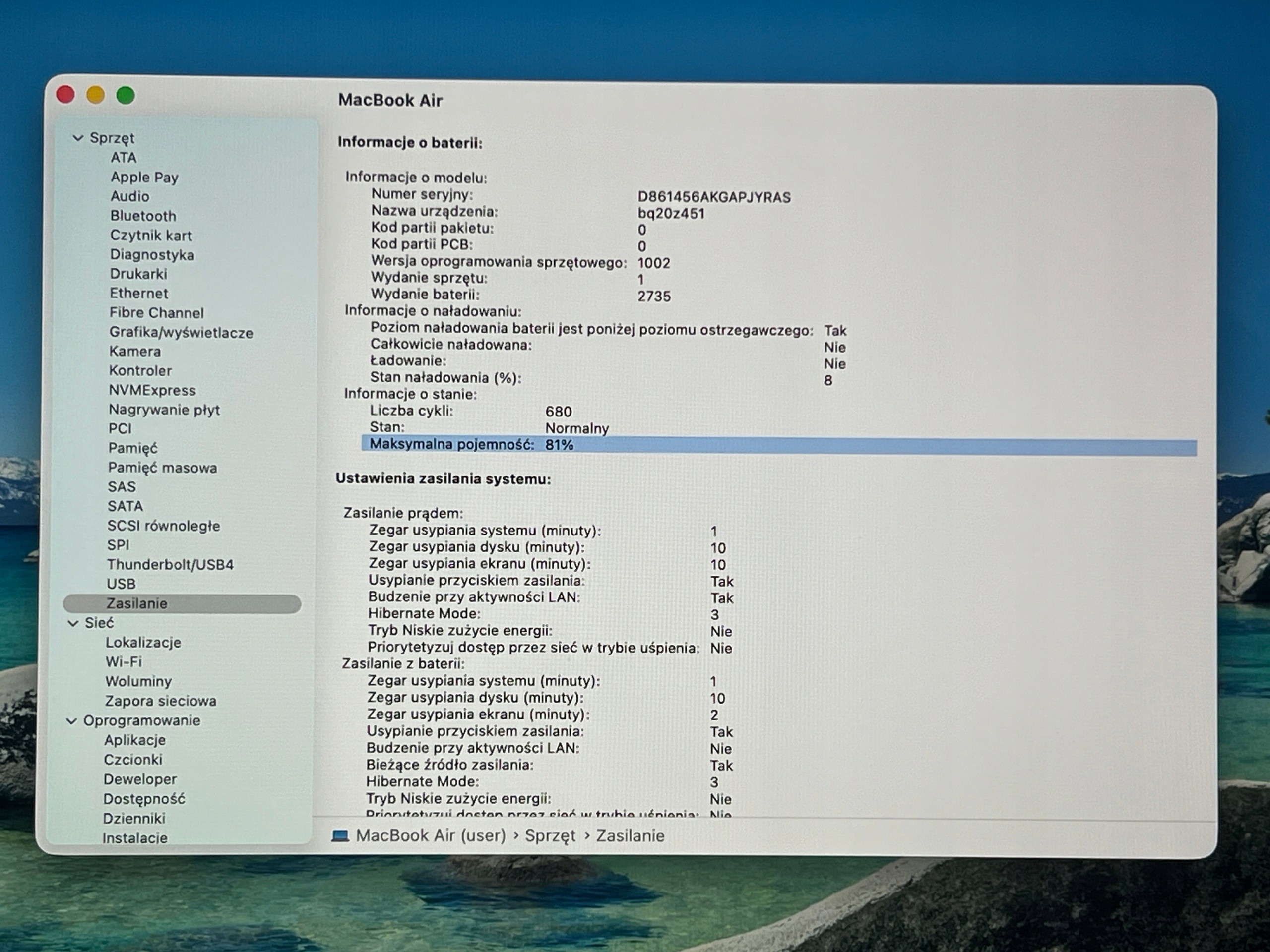1270x952 pixels.
Task: Select Kamera in the sidebar
Action: pos(135,351)
